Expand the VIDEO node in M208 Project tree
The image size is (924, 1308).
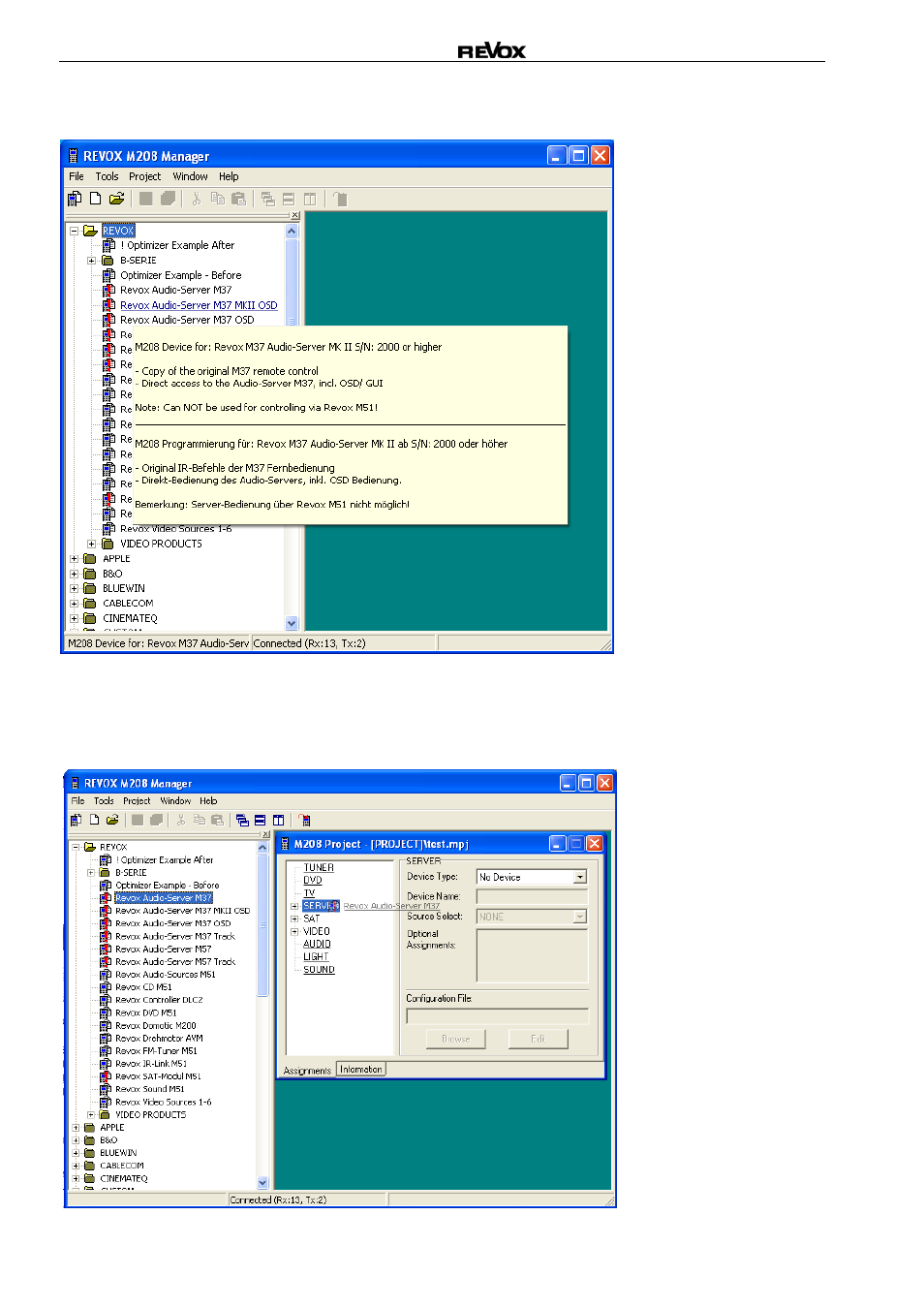tap(294, 931)
